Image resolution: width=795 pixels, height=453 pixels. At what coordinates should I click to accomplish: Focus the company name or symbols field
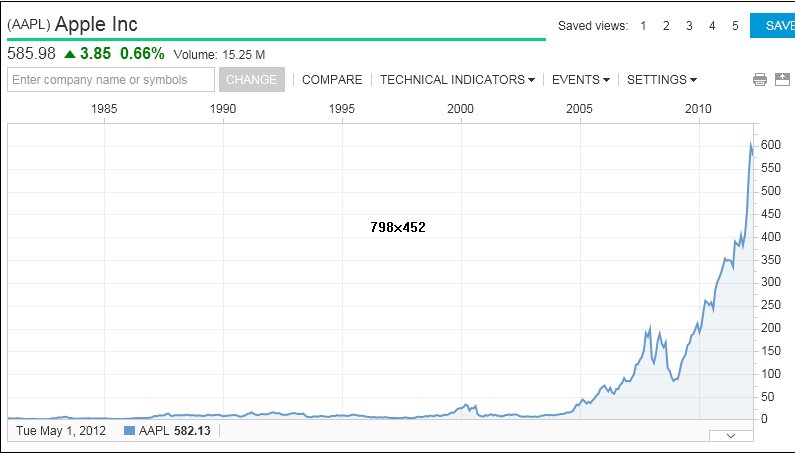111,80
